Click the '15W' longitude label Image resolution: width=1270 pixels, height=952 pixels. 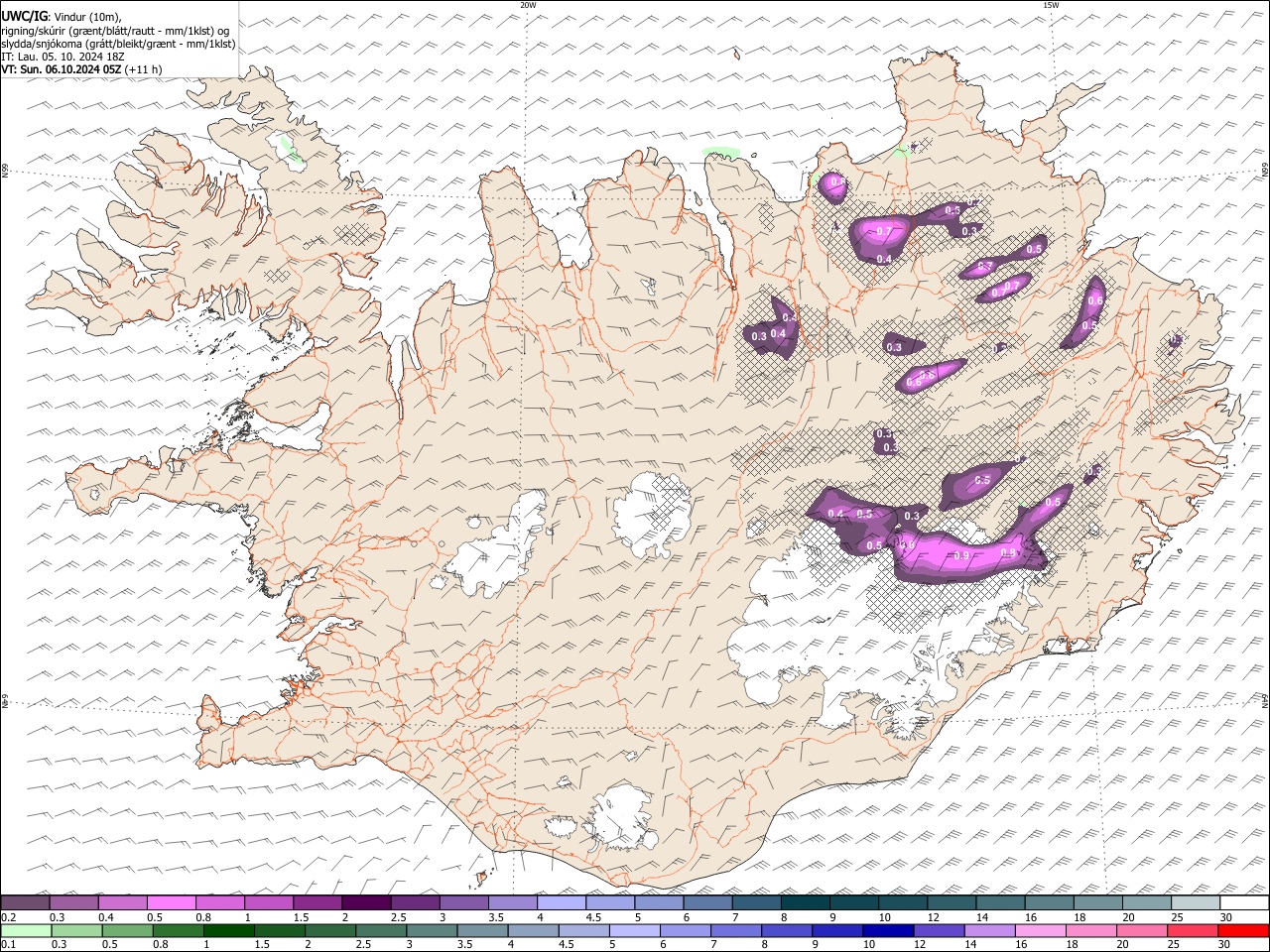pyautogui.click(x=1051, y=5)
